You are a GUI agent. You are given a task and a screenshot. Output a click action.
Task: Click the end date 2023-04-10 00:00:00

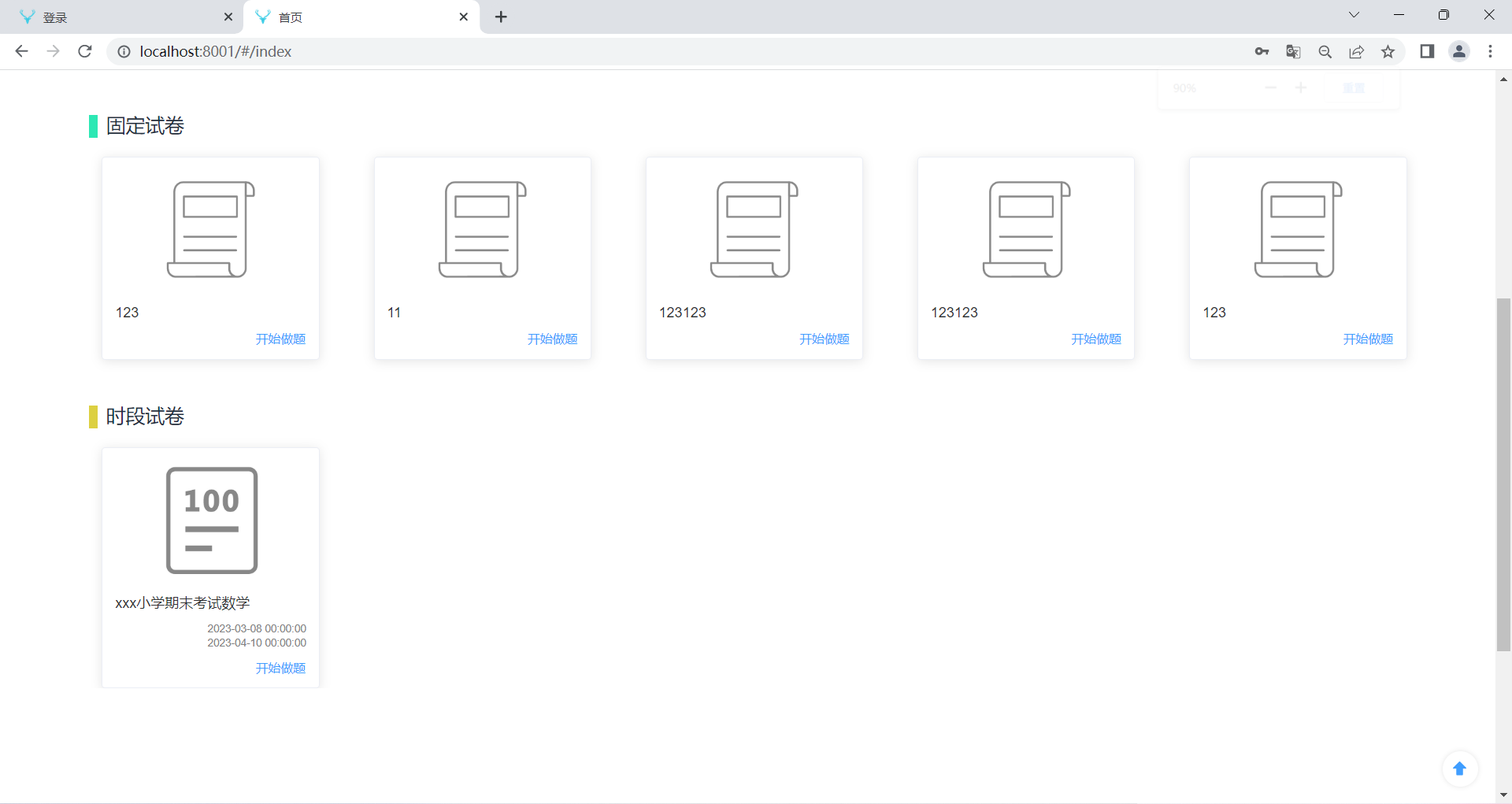point(257,643)
